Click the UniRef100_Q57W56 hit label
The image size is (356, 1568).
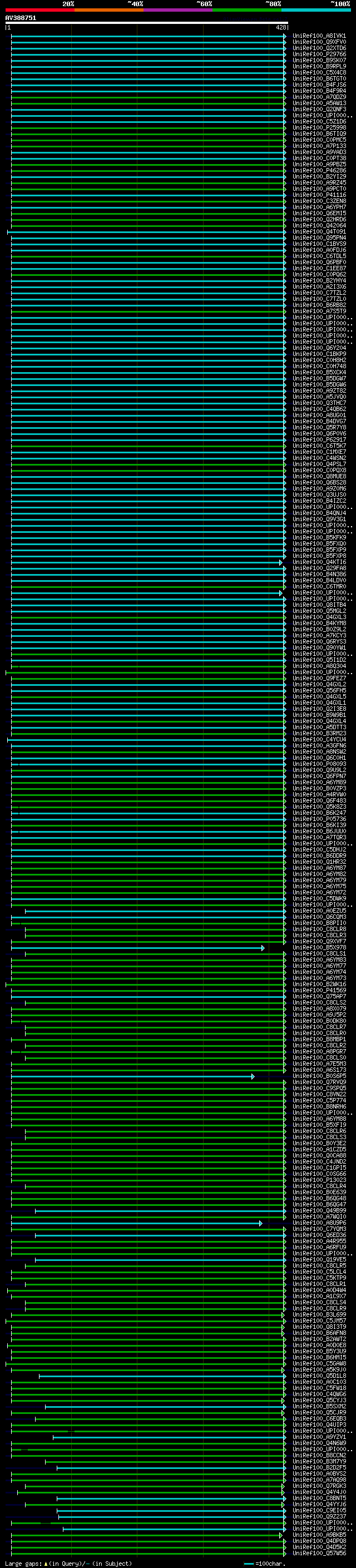click(x=319, y=1554)
